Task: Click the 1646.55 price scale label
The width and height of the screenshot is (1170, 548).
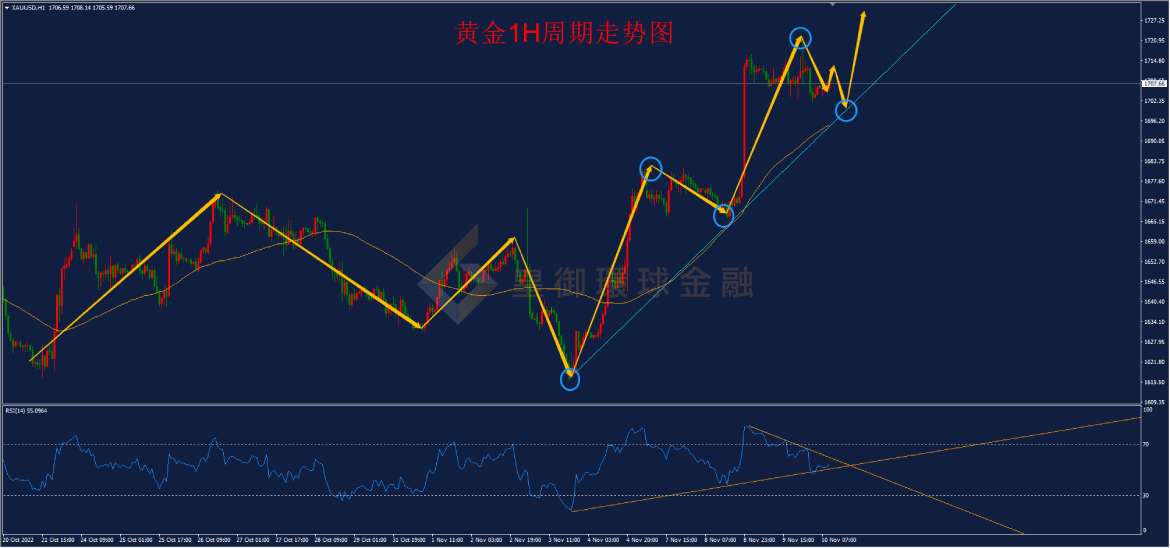Action: (x=1154, y=282)
